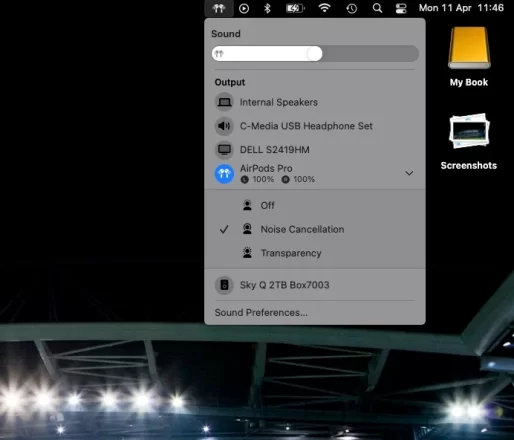Click the Screenshots desktop label
514x440 pixels.
click(469, 166)
